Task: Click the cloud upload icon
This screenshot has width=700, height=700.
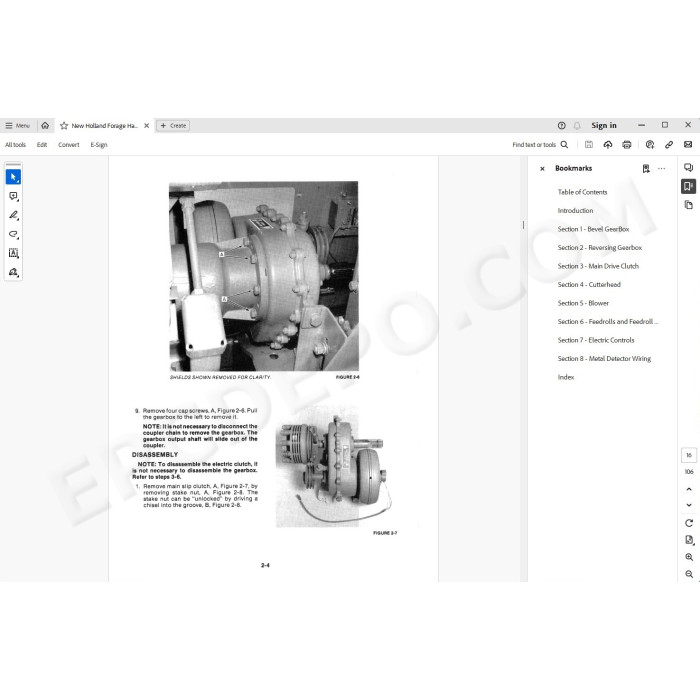Action: 608,145
